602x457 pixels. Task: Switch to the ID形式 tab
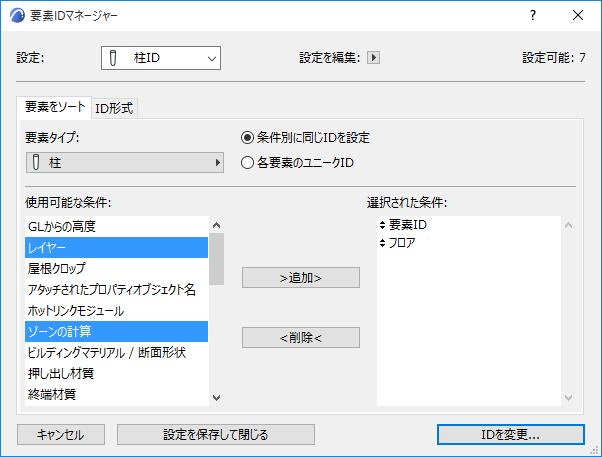[x=114, y=107]
